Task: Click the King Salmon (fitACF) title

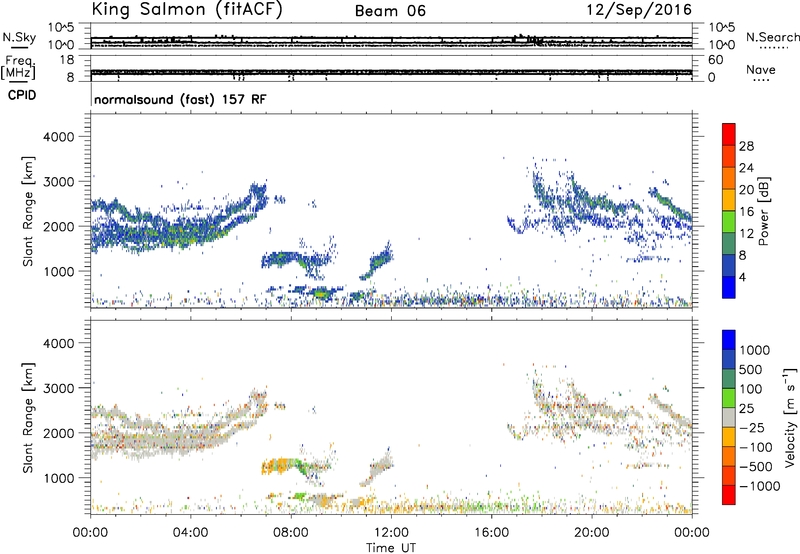Action: pyautogui.click(x=187, y=9)
